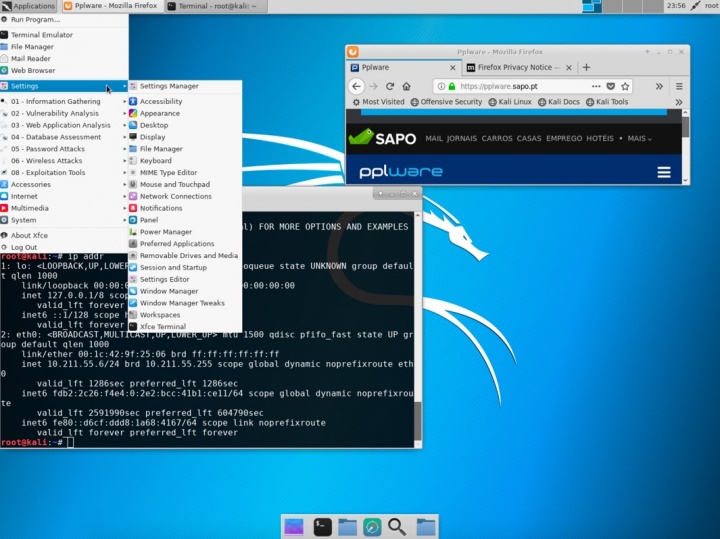
Task: Open the magnifier search icon in dock
Action: click(397, 526)
